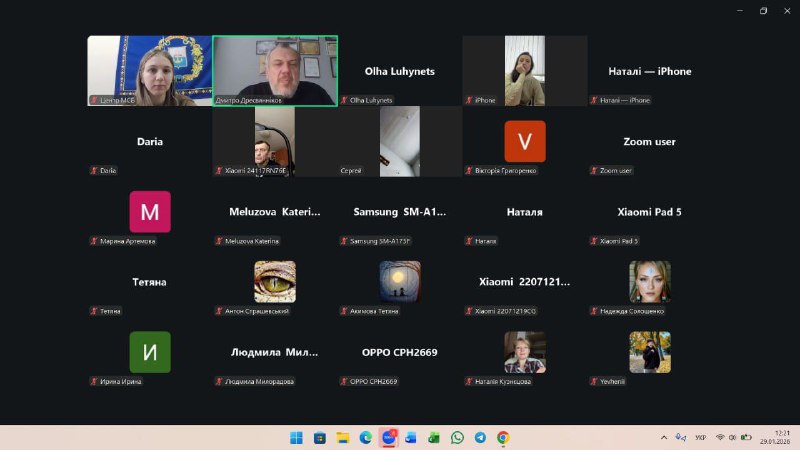Open the Wi-Fi network tray icon
This screenshot has width=800, height=450.
(x=720, y=438)
